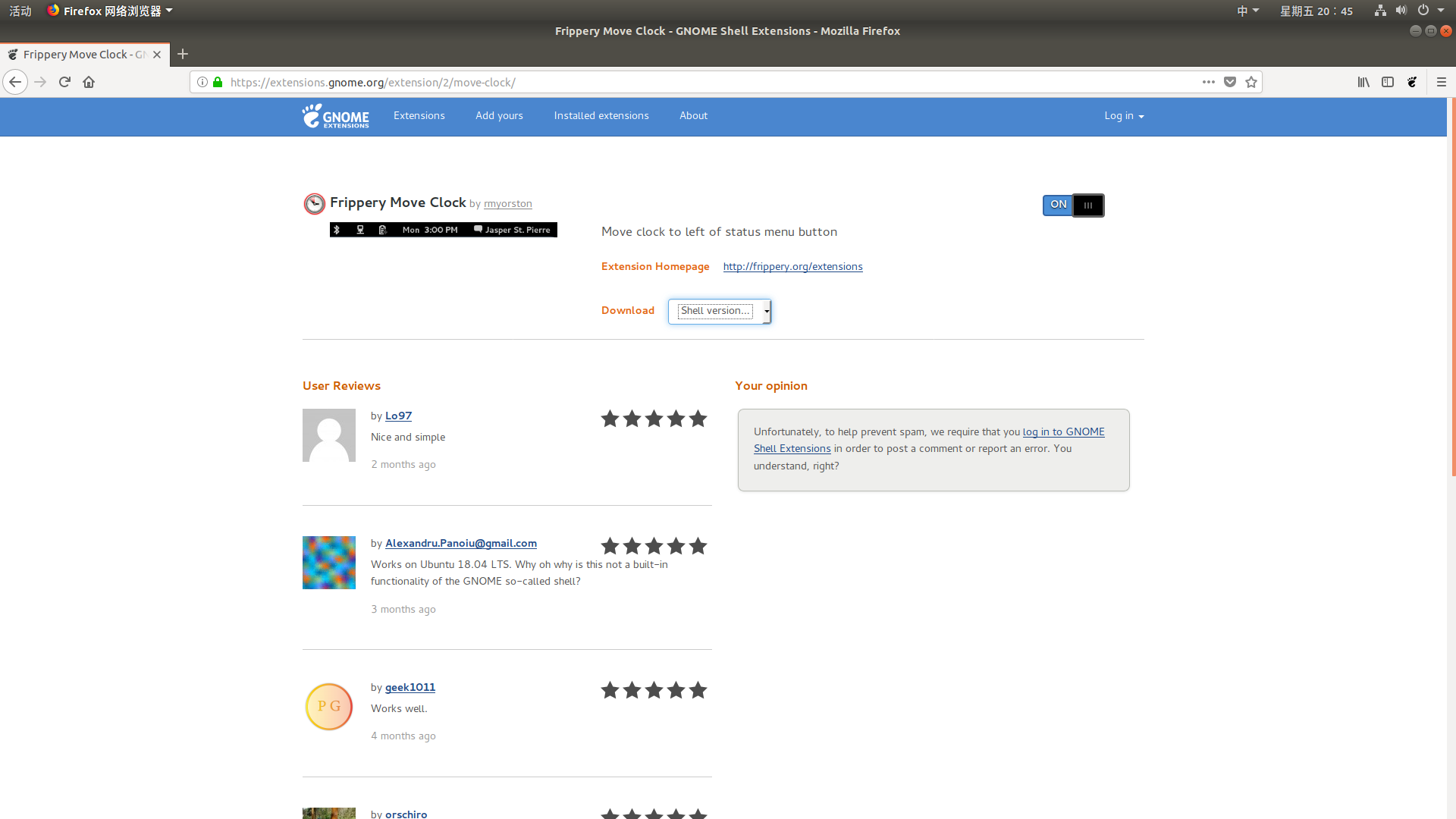This screenshot has width=1456, height=819.
Task: Click the Frippery Move Clock extension icon
Action: point(313,203)
